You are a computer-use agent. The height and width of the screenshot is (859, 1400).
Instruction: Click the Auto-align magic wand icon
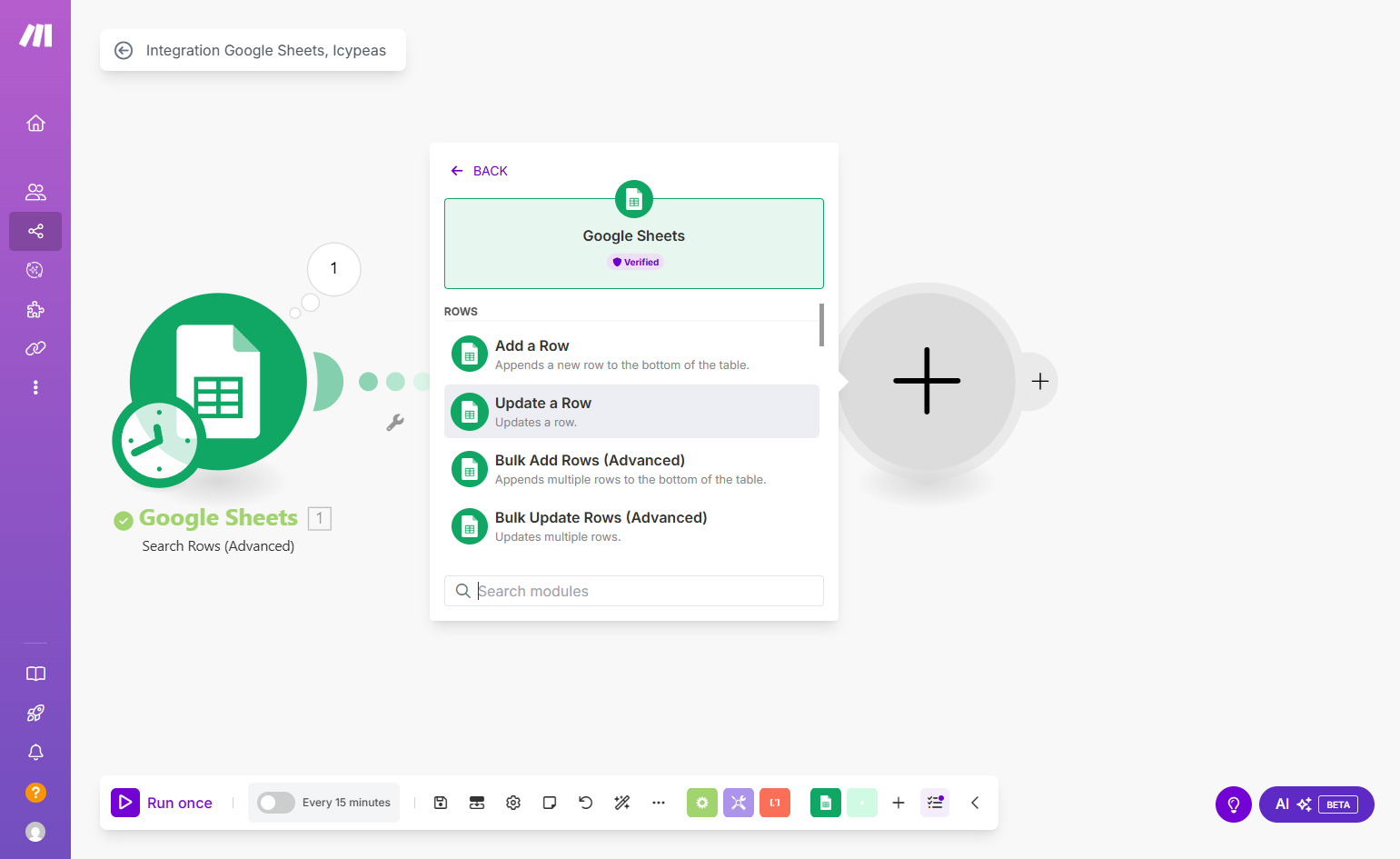pyautogui.click(x=622, y=803)
